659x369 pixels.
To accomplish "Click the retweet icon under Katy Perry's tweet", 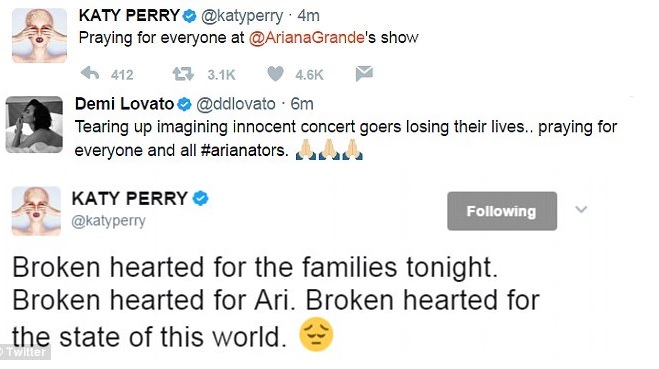I will (183, 74).
